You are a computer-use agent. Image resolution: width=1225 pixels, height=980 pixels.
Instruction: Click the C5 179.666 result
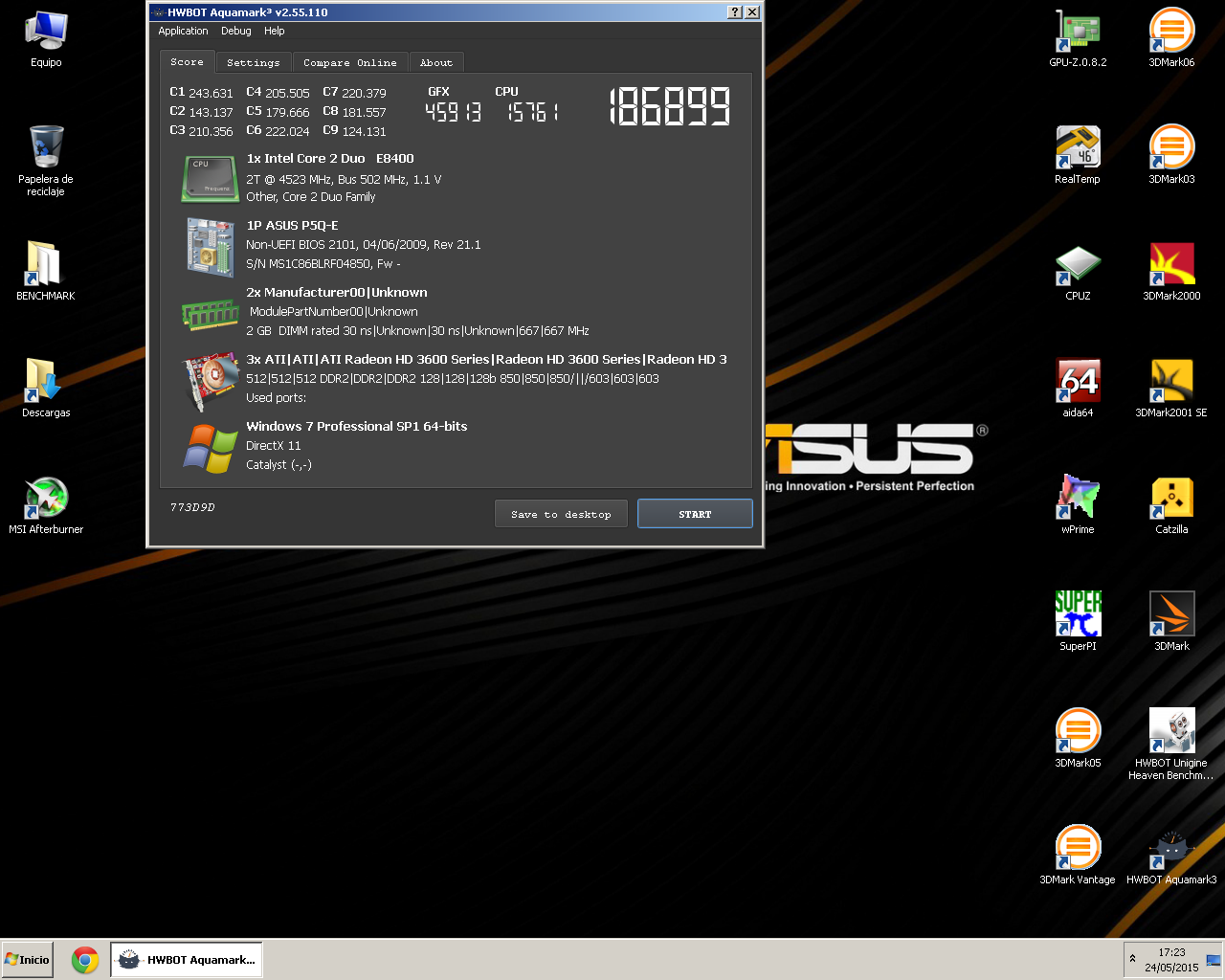coord(278,112)
